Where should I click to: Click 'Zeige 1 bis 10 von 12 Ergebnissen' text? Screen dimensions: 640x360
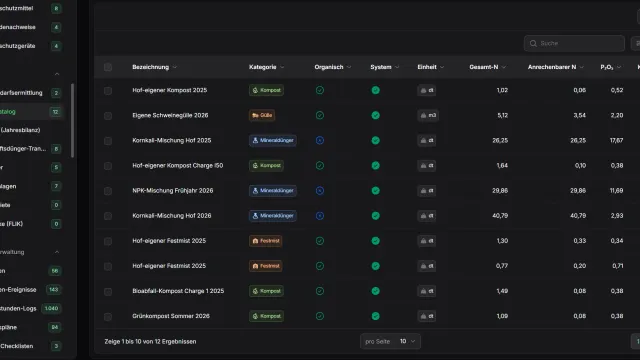click(150, 342)
